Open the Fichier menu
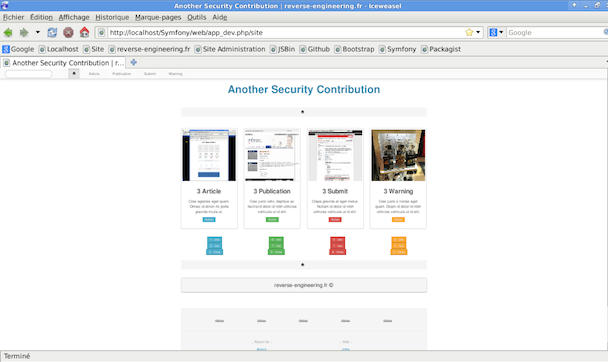The height and width of the screenshot is (362, 608). [x=13, y=17]
